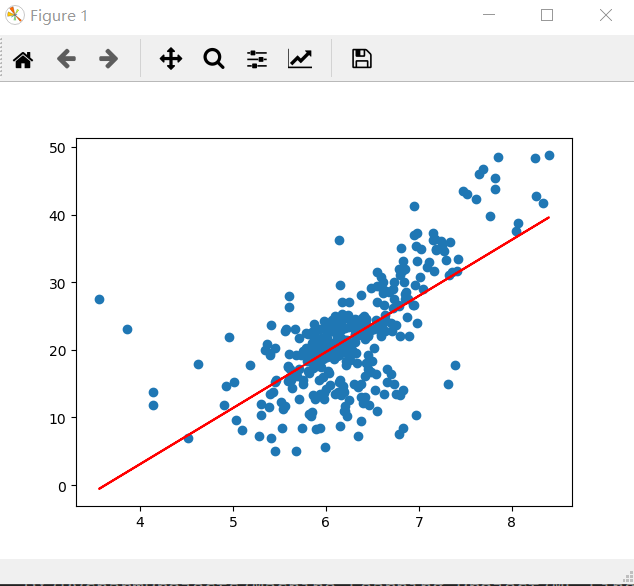
Task: Go forward to next view arrow
Action: coord(108,59)
